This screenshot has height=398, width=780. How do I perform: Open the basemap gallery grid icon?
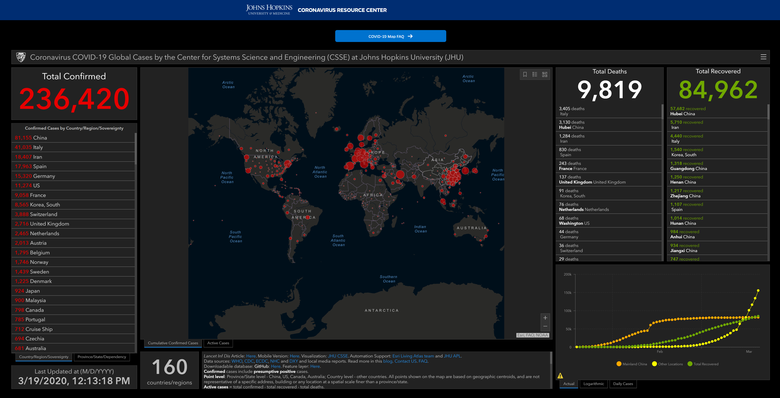pyautogui.click(x=545, y=74)
